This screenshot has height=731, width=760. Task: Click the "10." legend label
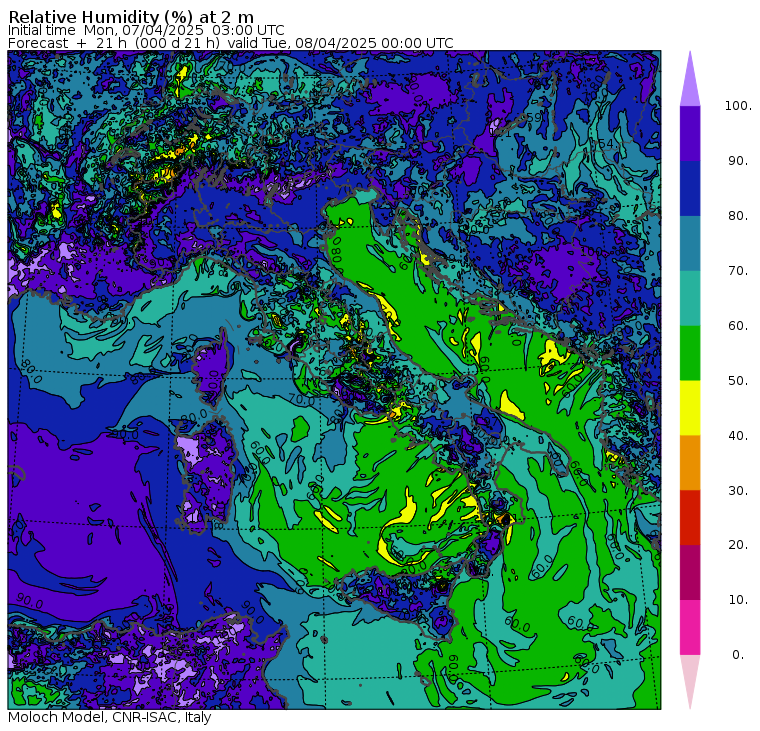pyautogui.click(x=738, y=600)
